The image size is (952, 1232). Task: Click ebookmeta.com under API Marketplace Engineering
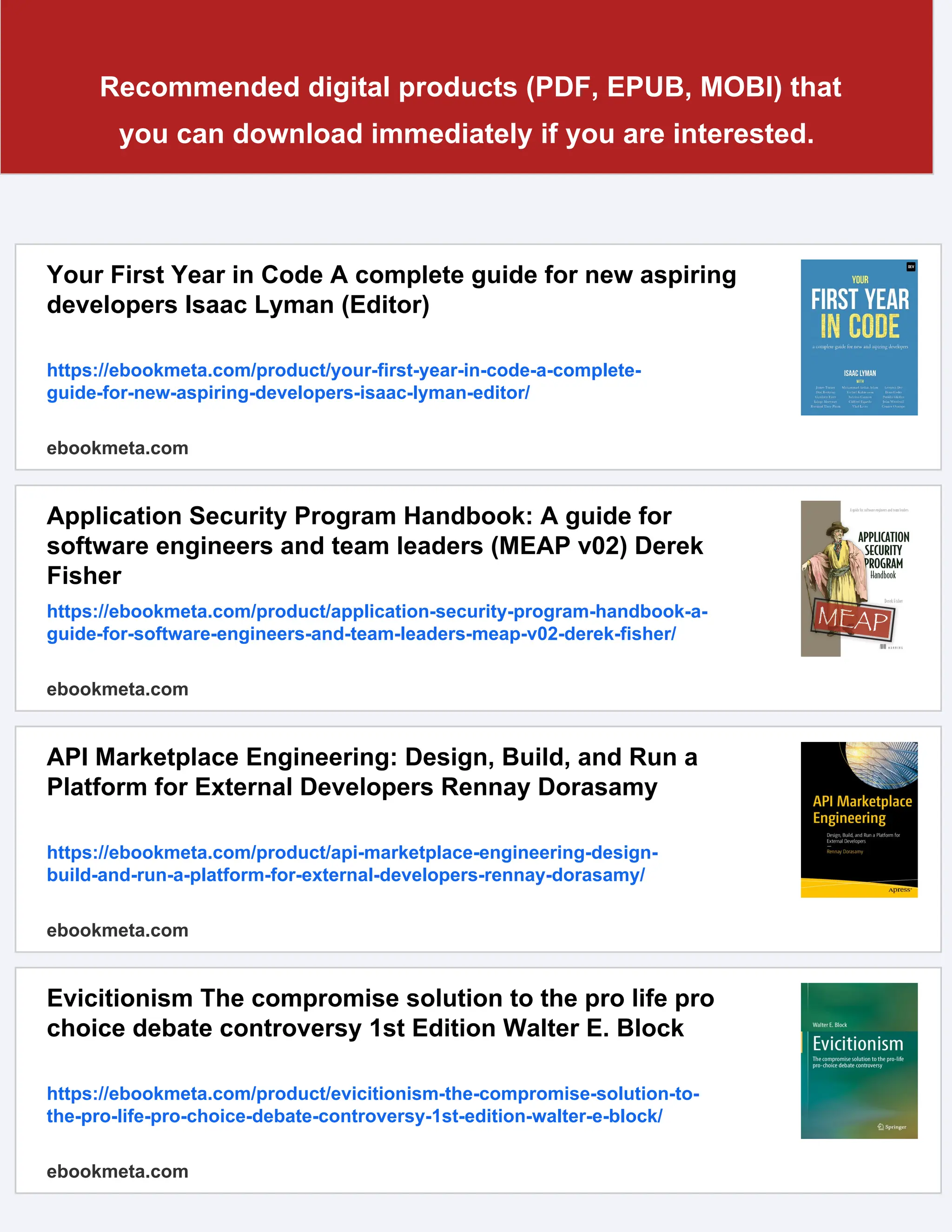tap(117, 930)
